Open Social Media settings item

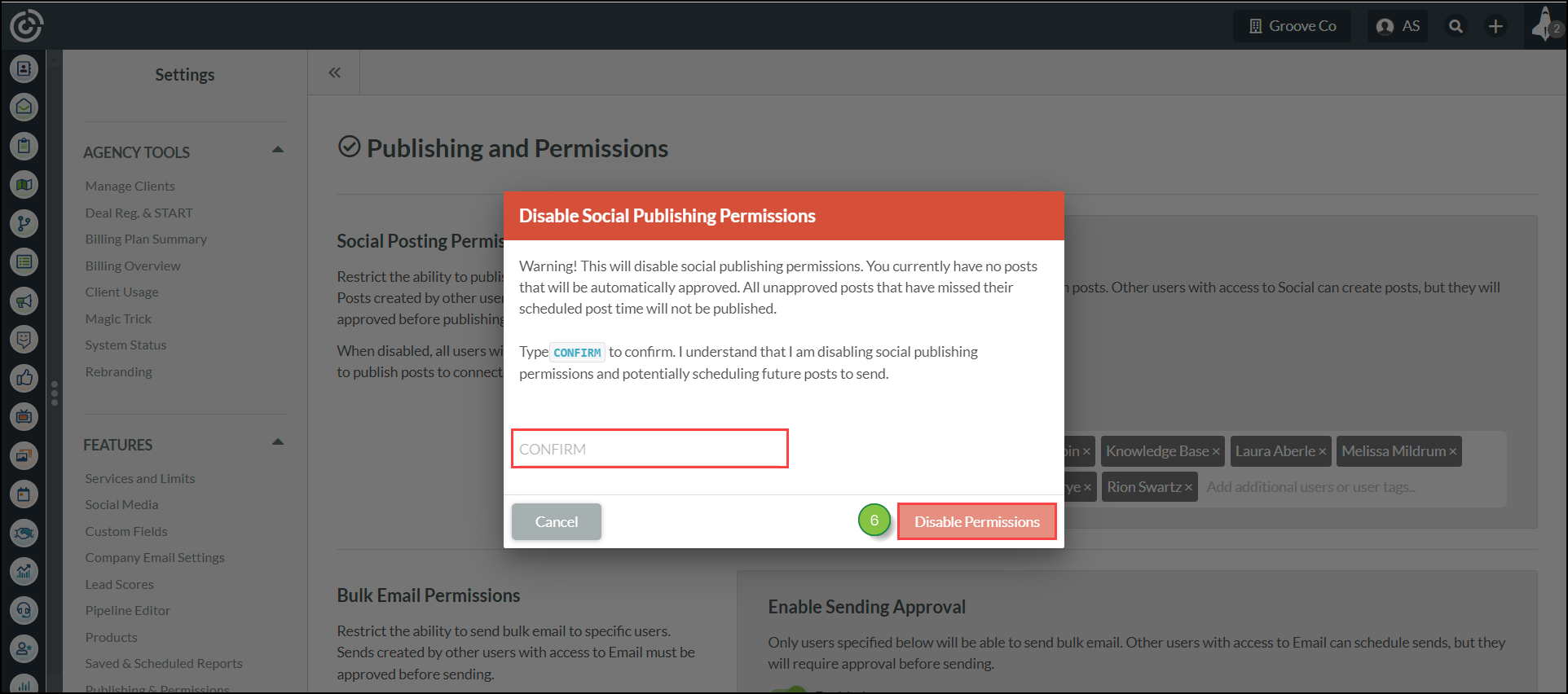coord(122,505)
